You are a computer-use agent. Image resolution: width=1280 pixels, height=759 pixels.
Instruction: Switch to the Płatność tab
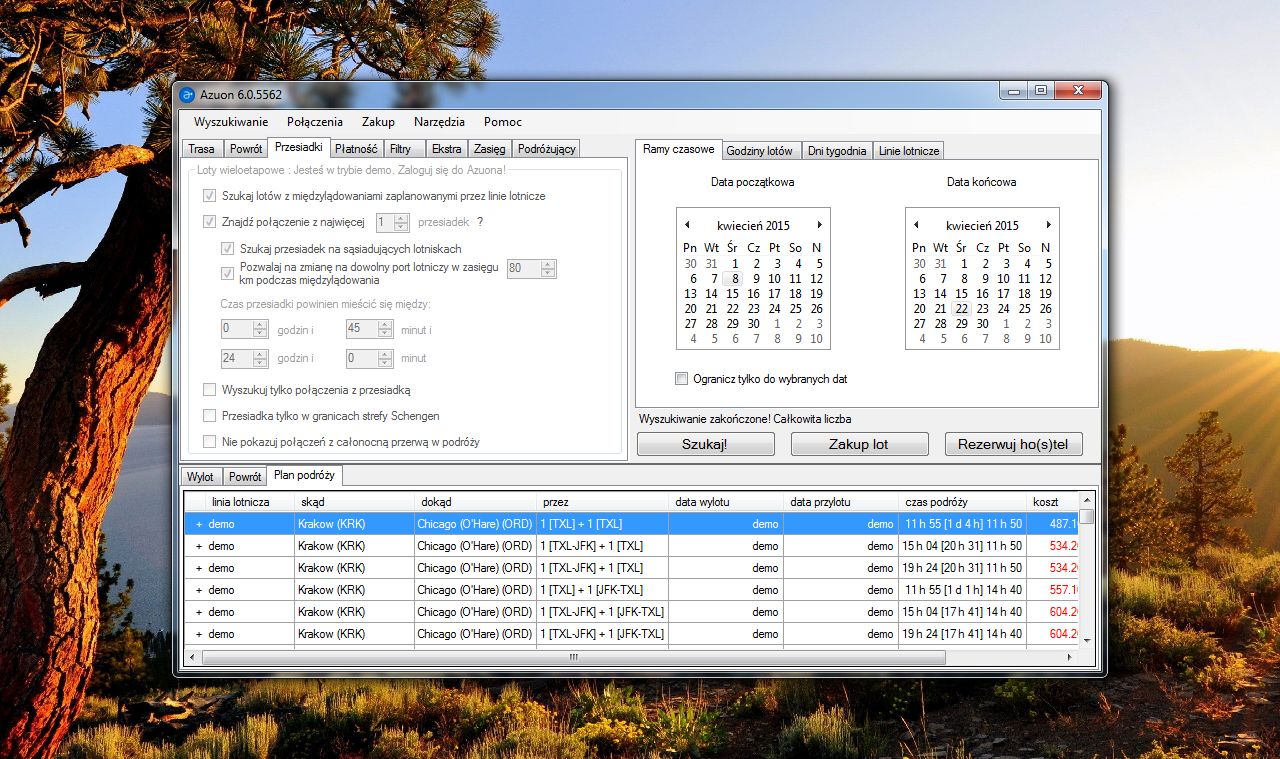click(x=356, y=149)
